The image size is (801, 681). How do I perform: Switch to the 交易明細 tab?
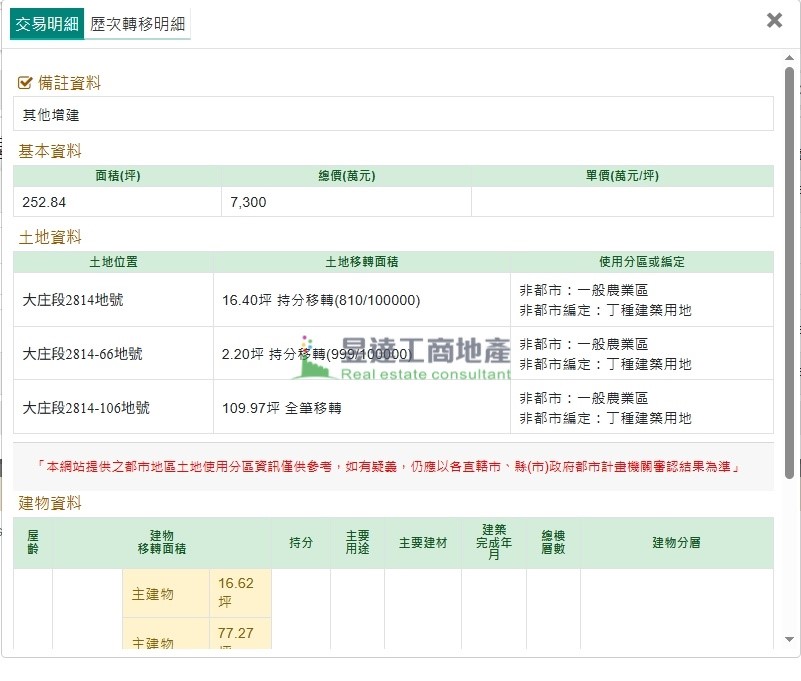[47, 25]
